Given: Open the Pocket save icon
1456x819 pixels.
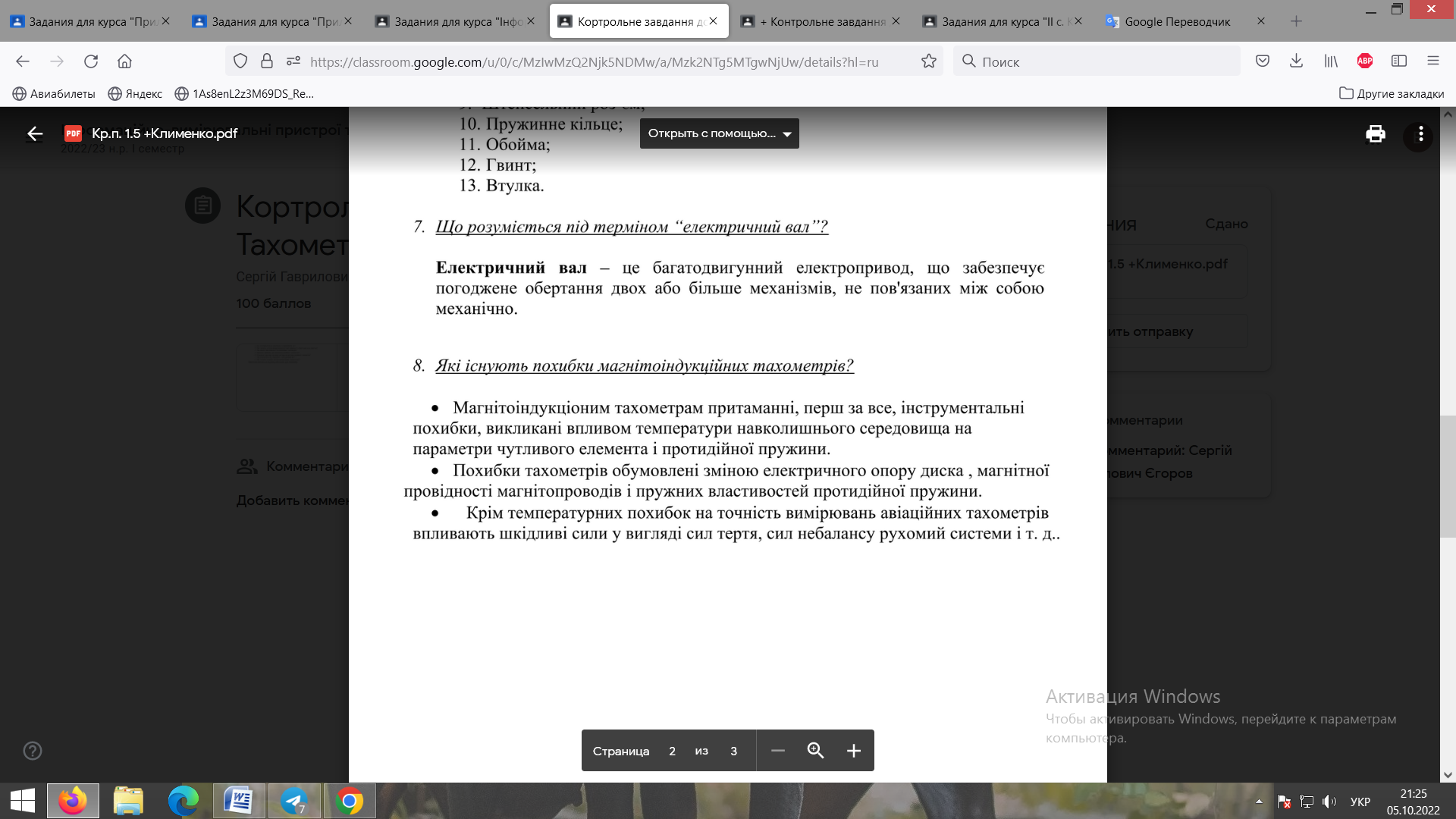Looking at the screenshot, I should coord(1262,61).
